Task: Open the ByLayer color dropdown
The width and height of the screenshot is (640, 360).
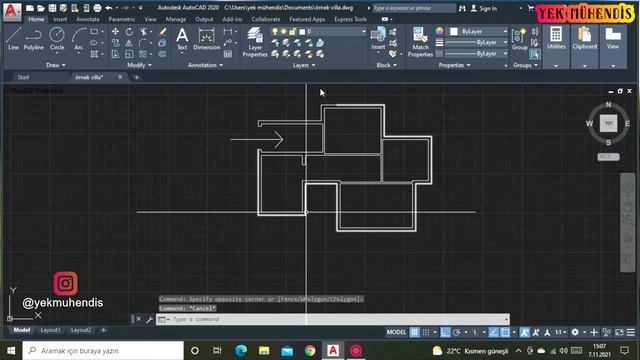Action: coord(505,31)
